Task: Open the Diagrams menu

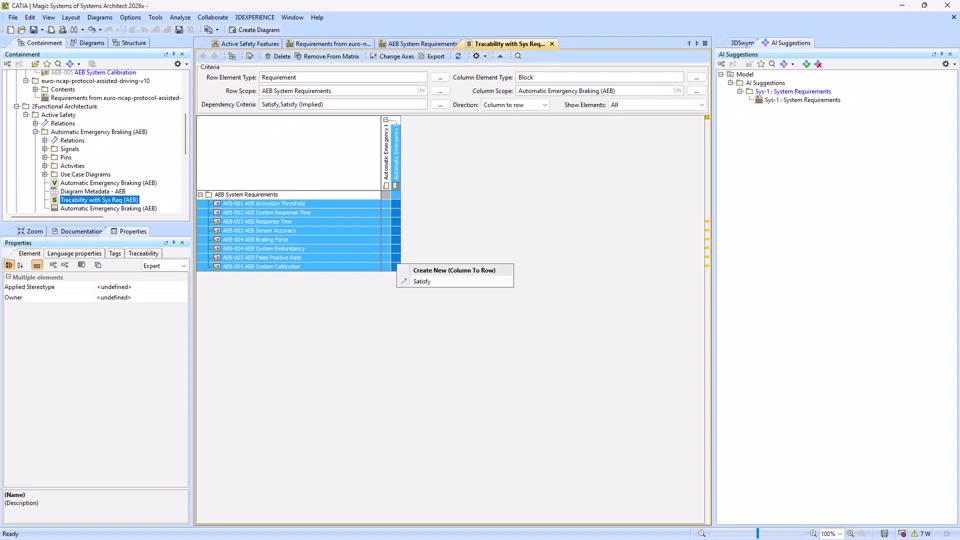Action: pos(100,17)
